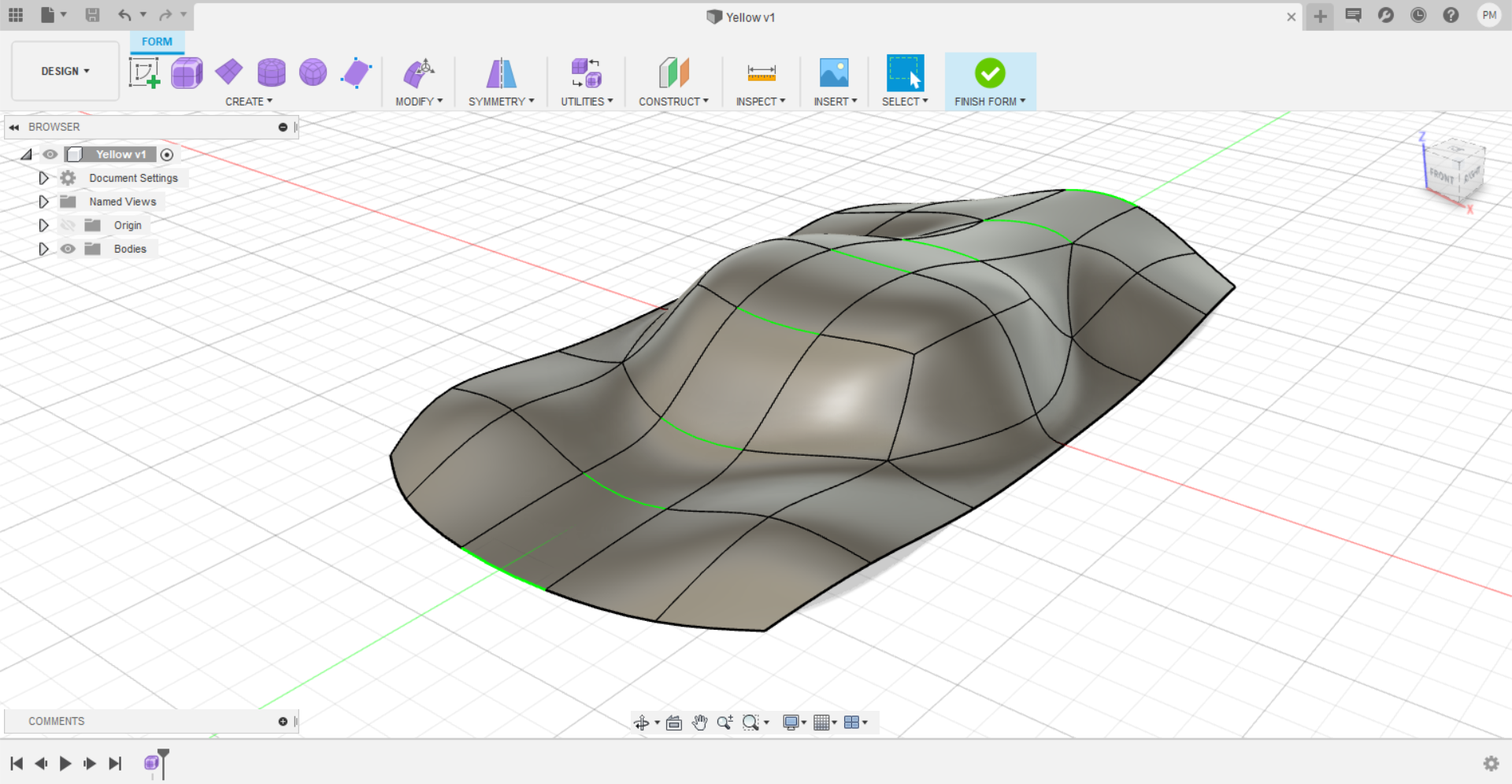Open a new design tab
Screen dimensions: 1512x784
(1321, 16)
